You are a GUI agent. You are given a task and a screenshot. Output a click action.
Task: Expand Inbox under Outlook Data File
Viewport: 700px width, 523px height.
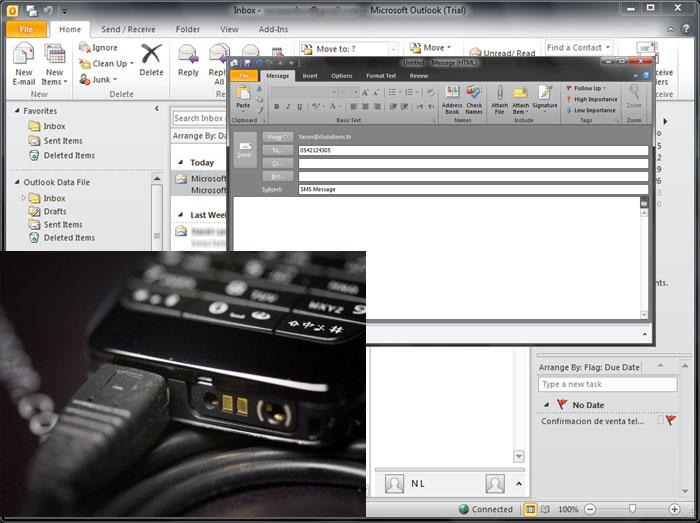(23, 198)
